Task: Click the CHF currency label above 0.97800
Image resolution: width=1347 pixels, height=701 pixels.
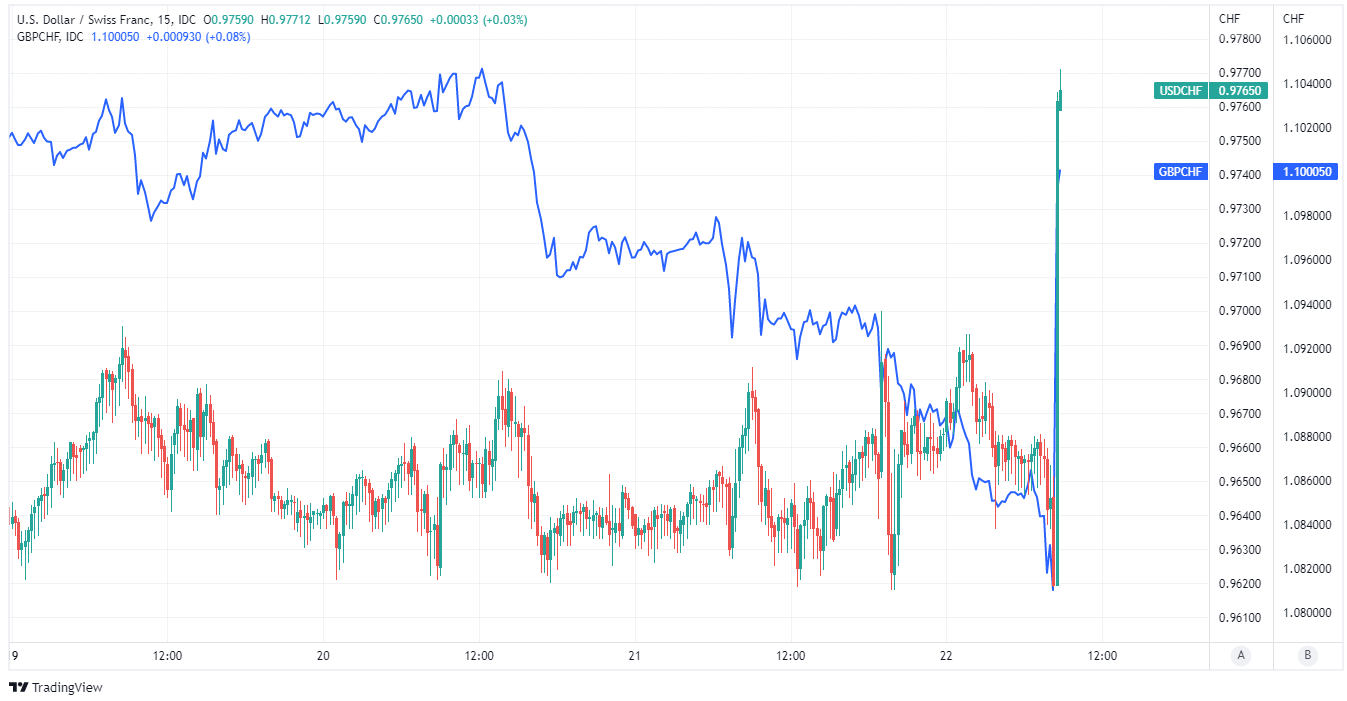Action: pos(1229,19)
